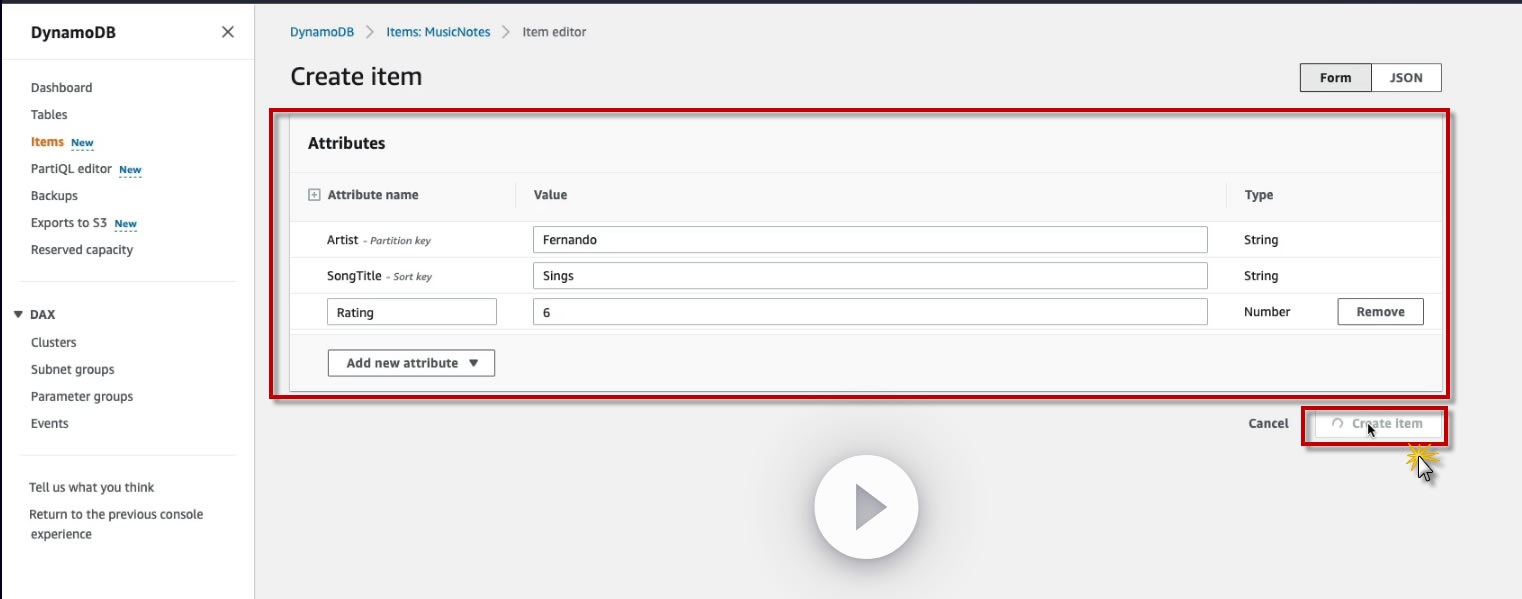Screen dimensions: 1522x599
Task: Open Backups in sidebar
Action: click(x=54, y=196)
